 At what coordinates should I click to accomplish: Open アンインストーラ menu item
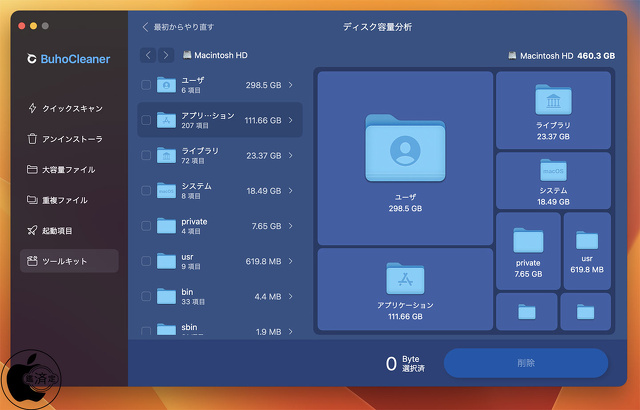69,139
